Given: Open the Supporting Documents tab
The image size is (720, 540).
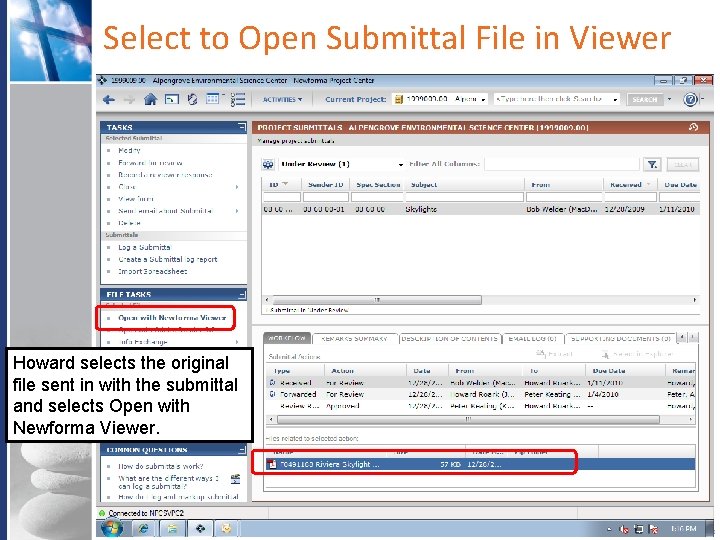Looking at the screenshot, I should click(x=620, y=338).
